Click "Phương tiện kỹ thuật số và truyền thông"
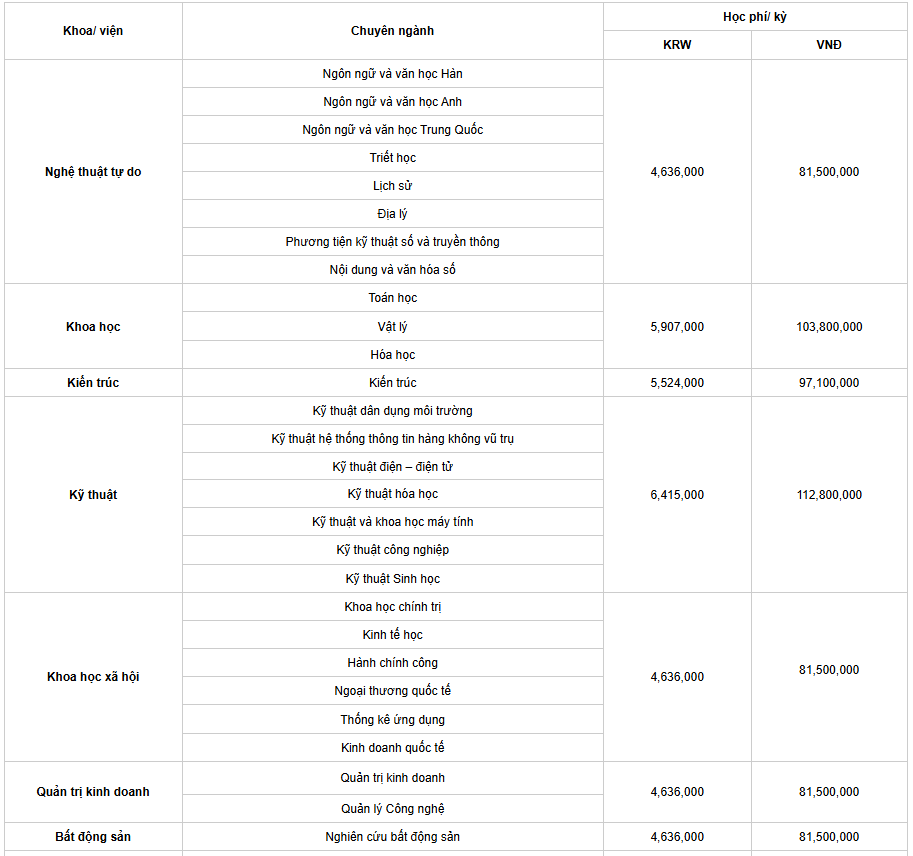The width and height of the screenshot is (913, 856). click(x=392, y=242)
